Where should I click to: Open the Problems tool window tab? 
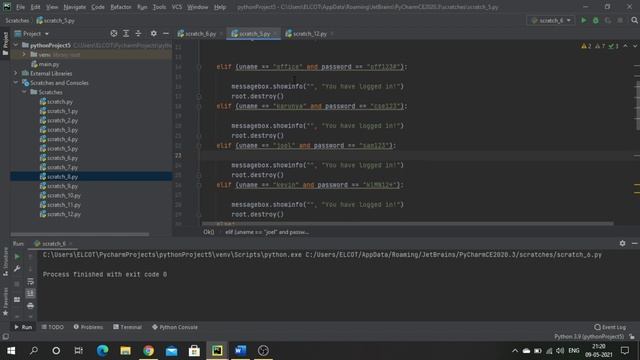point(88,327)
